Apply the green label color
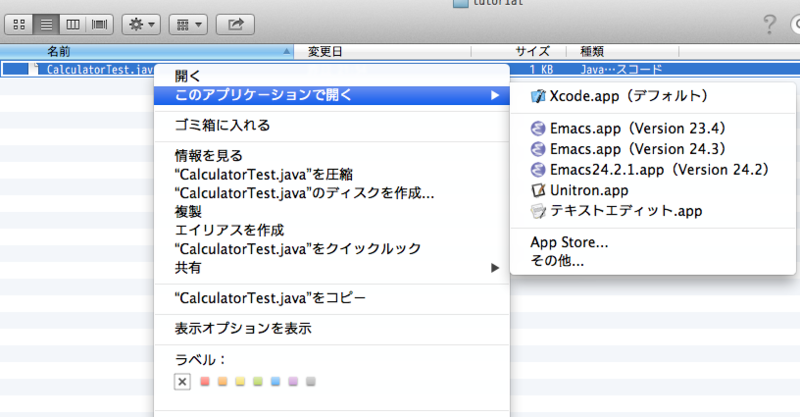 click(x=258, y=381)
